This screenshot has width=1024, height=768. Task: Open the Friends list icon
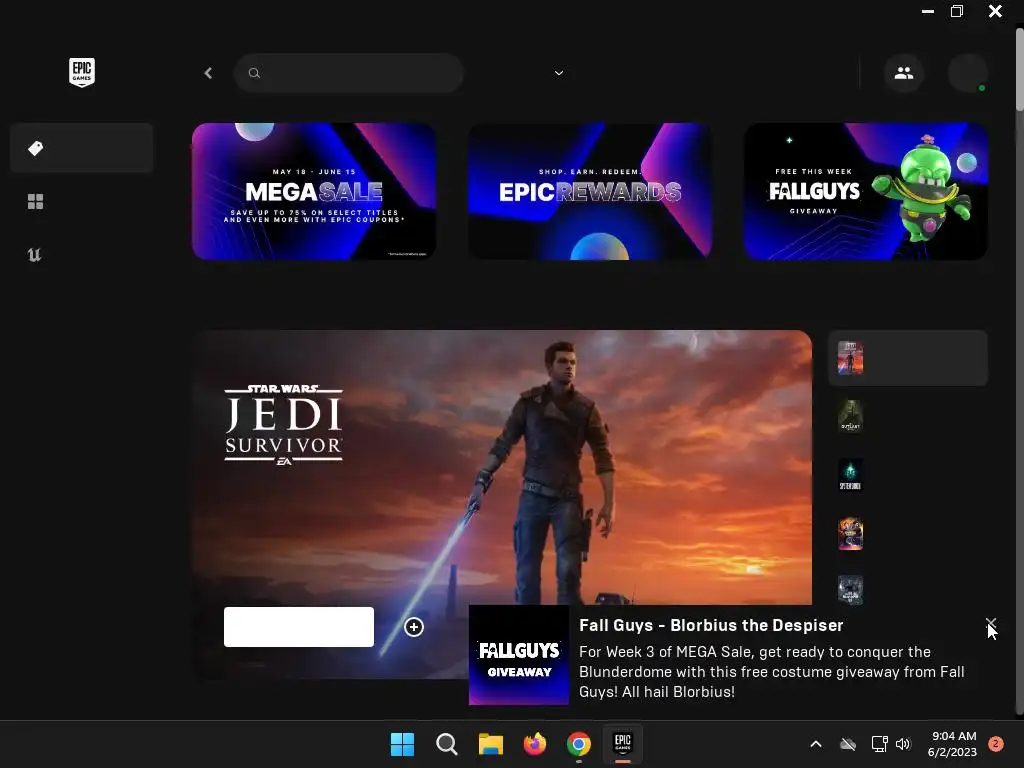tap(904, 73)
